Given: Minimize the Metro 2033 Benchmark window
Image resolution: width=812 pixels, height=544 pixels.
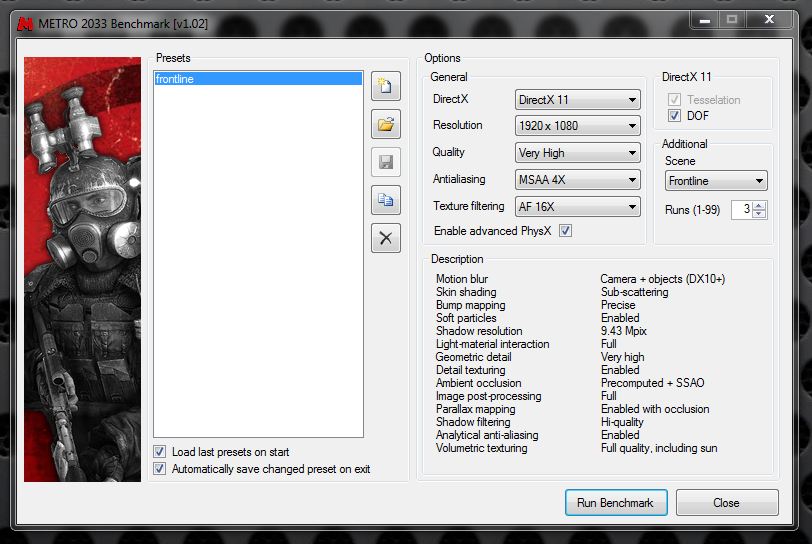Looking at the screenshot, I should pyautogui.click(x=705, y=20).
